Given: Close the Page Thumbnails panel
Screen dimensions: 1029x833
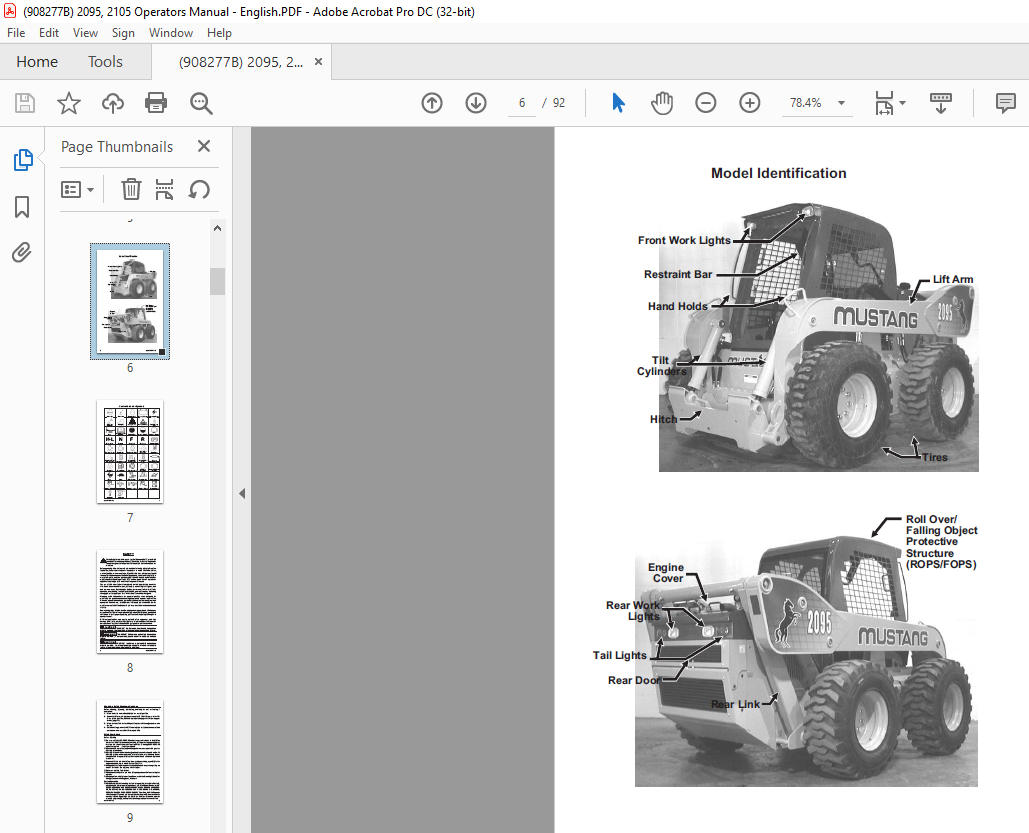Looking at the screenshot, I should (204, 146).
